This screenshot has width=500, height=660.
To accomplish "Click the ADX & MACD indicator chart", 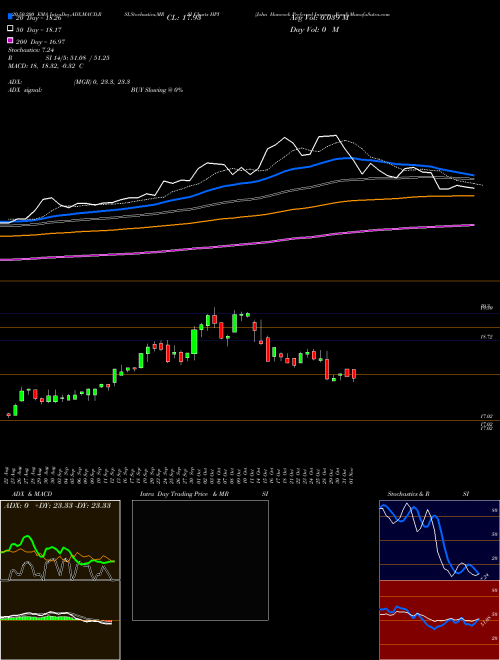I will (x=60, y=580).
